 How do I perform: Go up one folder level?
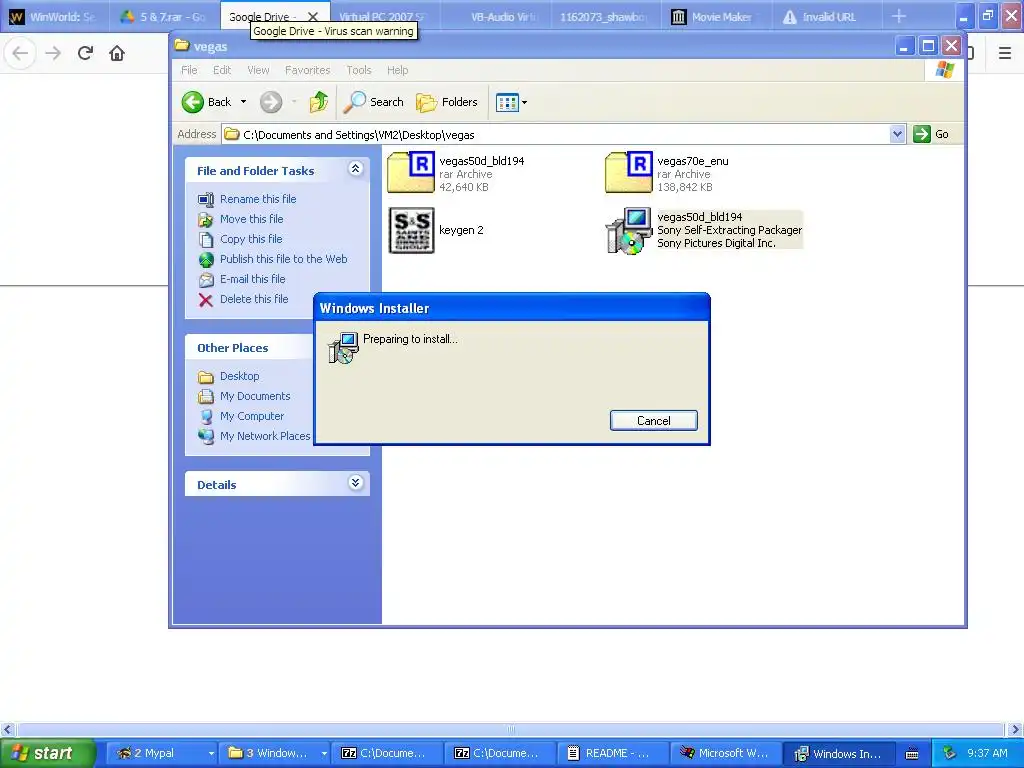click(x=319, y=102)
